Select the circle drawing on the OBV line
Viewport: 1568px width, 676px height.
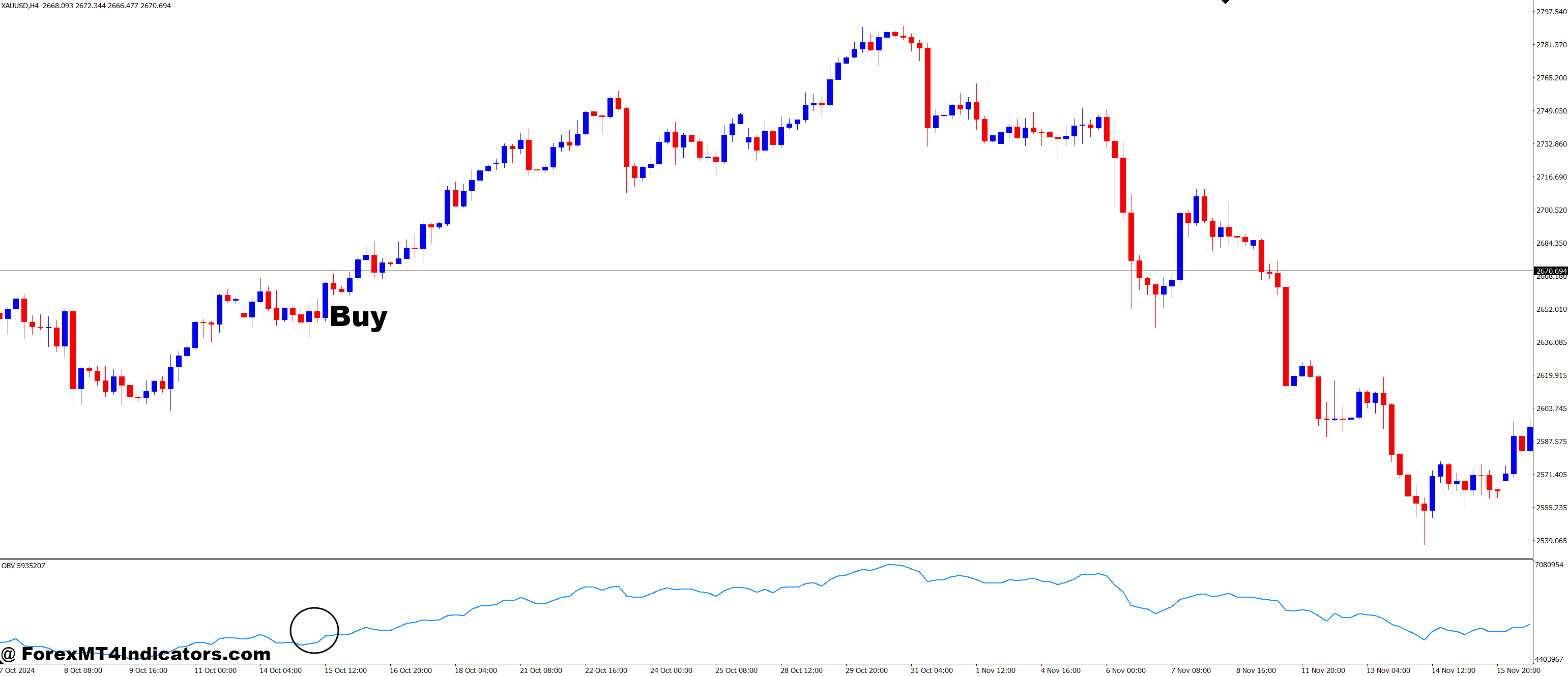[314, 630]
